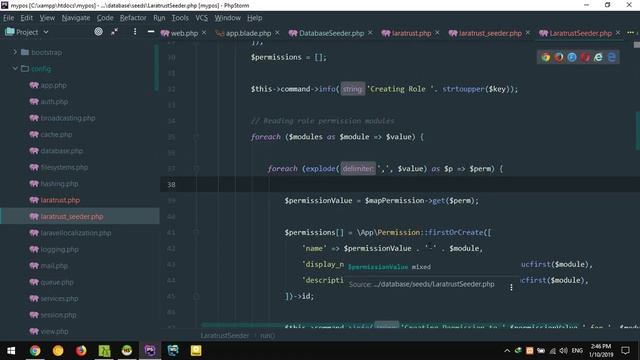Open mail.php in project tree
640x360 pixels.
click(x=54, y=266)
